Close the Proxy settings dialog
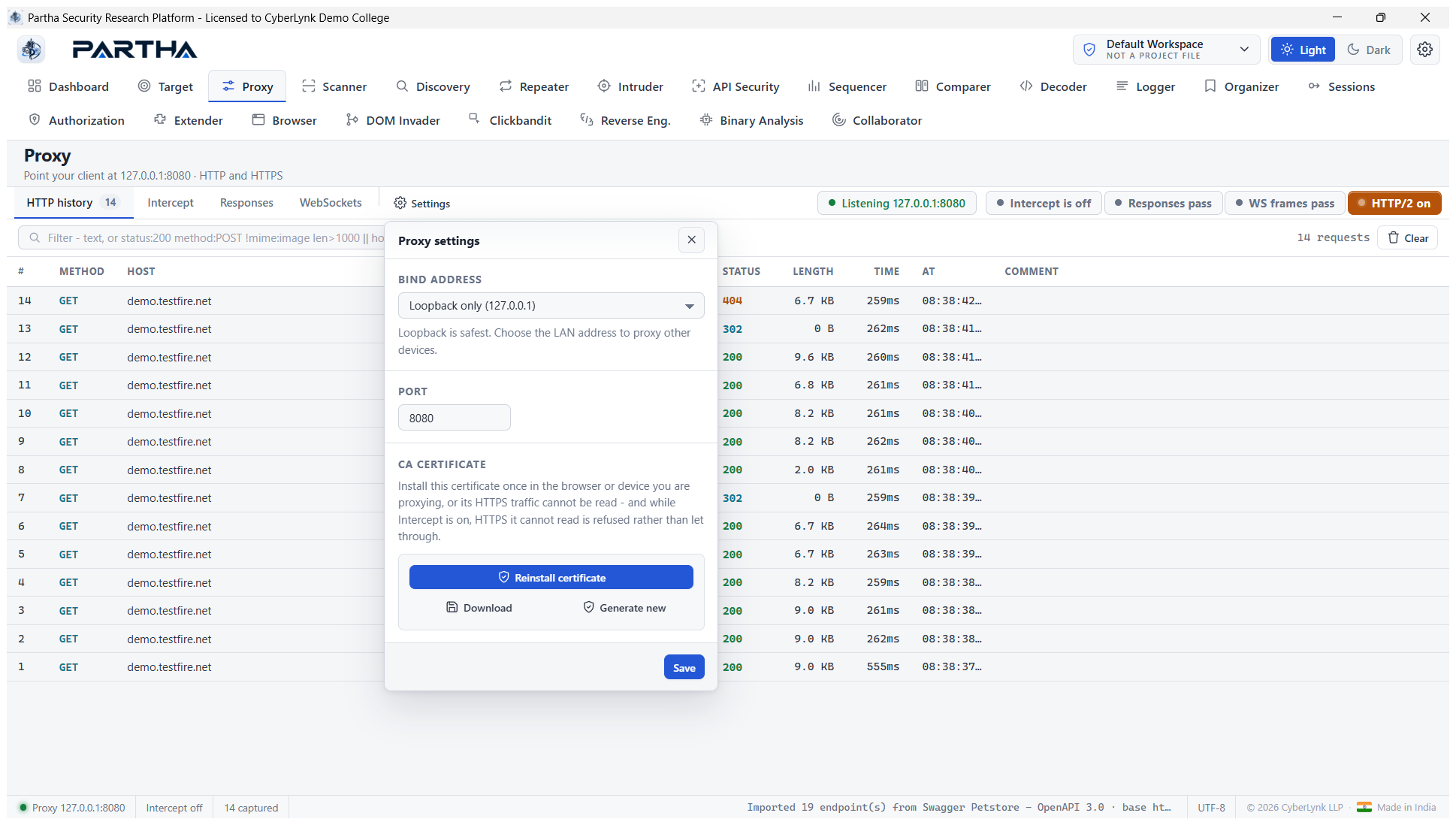Viewport: 1456px width, 825px height. click(x=691, y=240)
